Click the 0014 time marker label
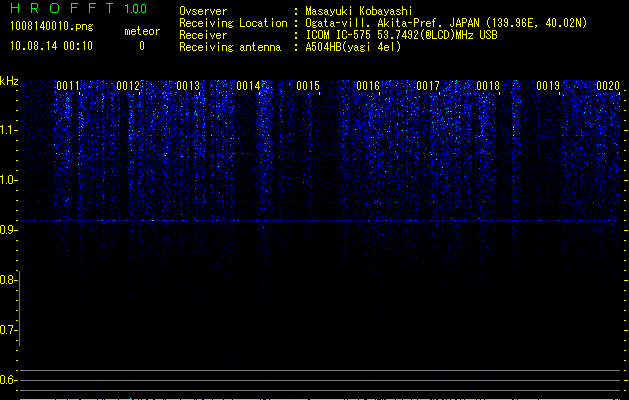This screenshot has height=400, width=629. pos(248,86)
